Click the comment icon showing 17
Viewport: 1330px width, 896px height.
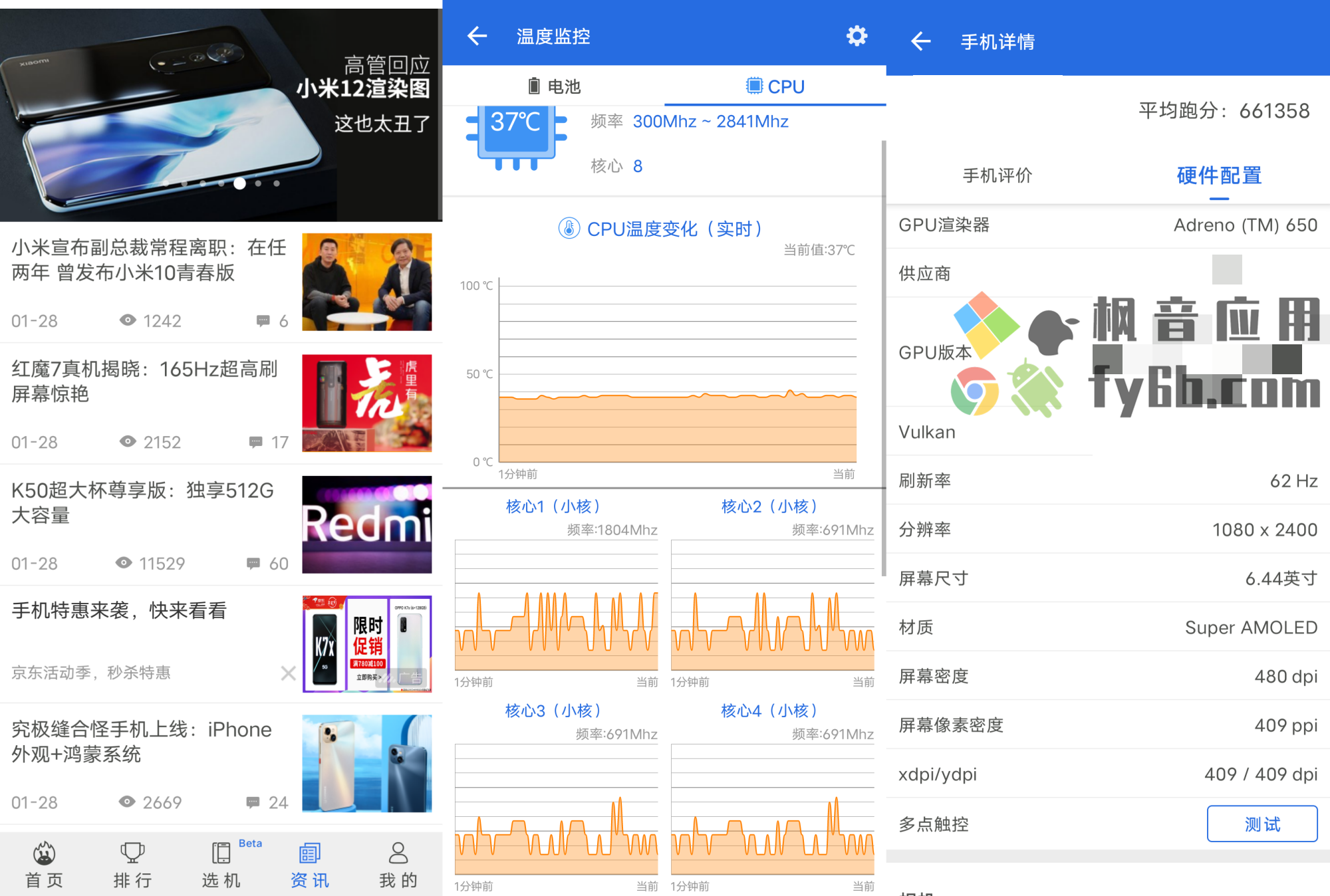click(255, 442)
